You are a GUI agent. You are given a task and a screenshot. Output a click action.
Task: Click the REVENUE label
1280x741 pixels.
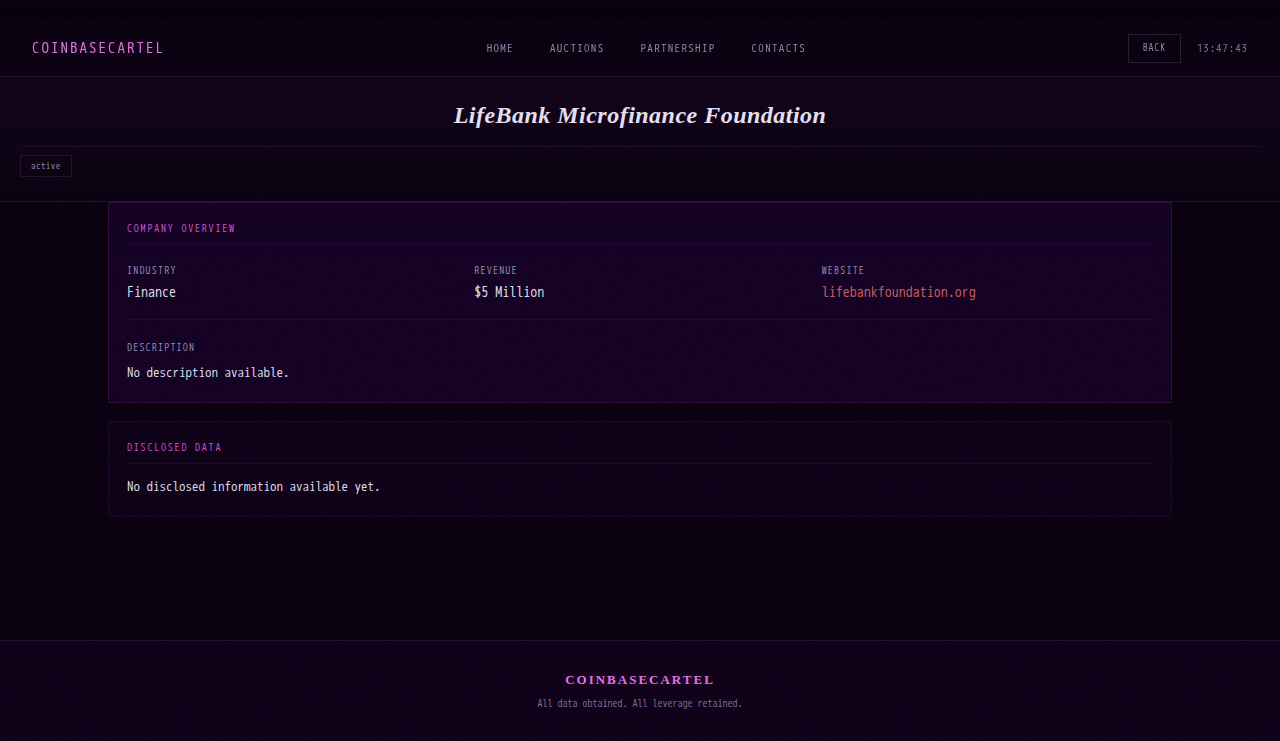point(496,271)
